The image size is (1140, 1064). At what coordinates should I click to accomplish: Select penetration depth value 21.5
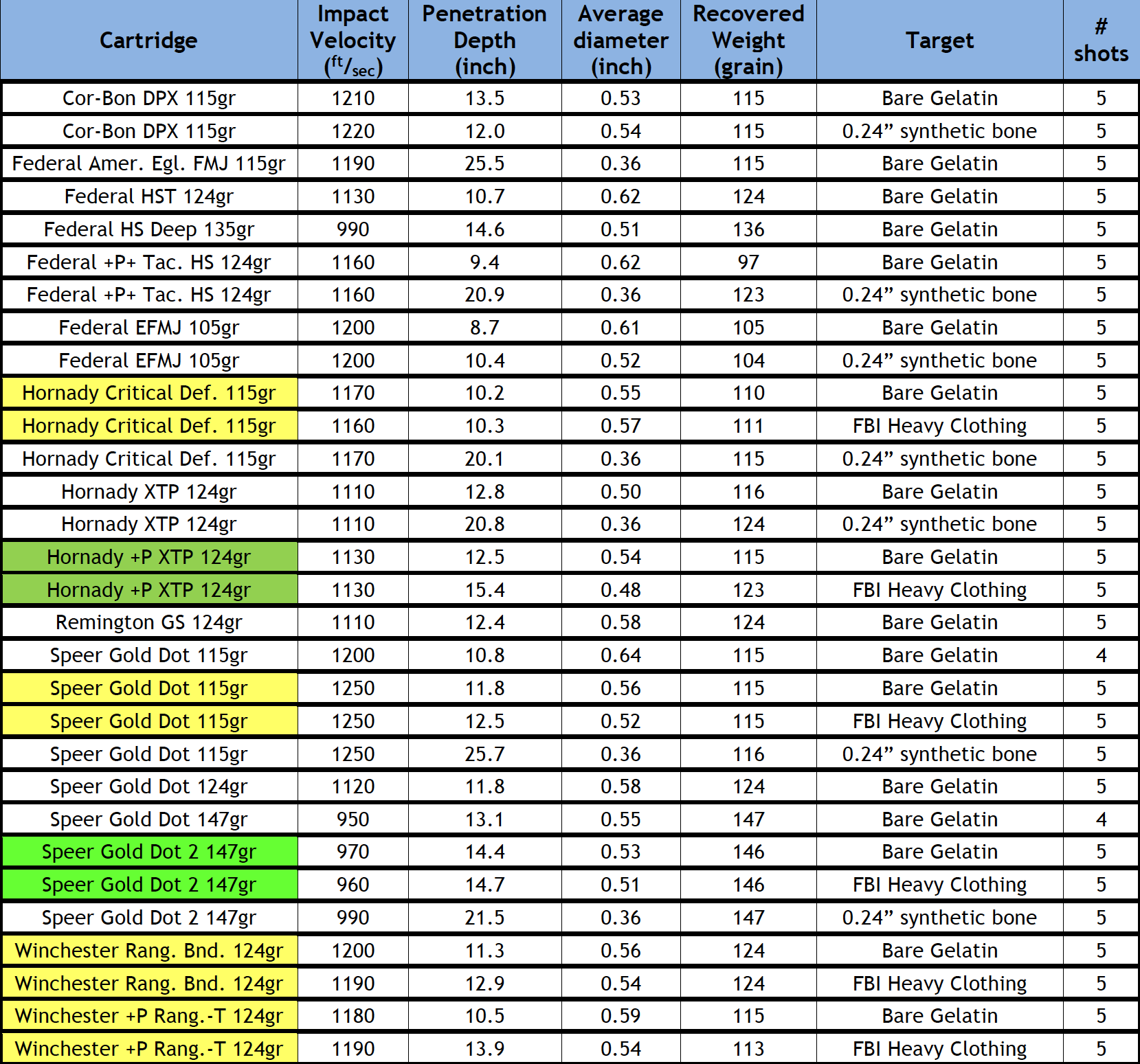[484, 918]
